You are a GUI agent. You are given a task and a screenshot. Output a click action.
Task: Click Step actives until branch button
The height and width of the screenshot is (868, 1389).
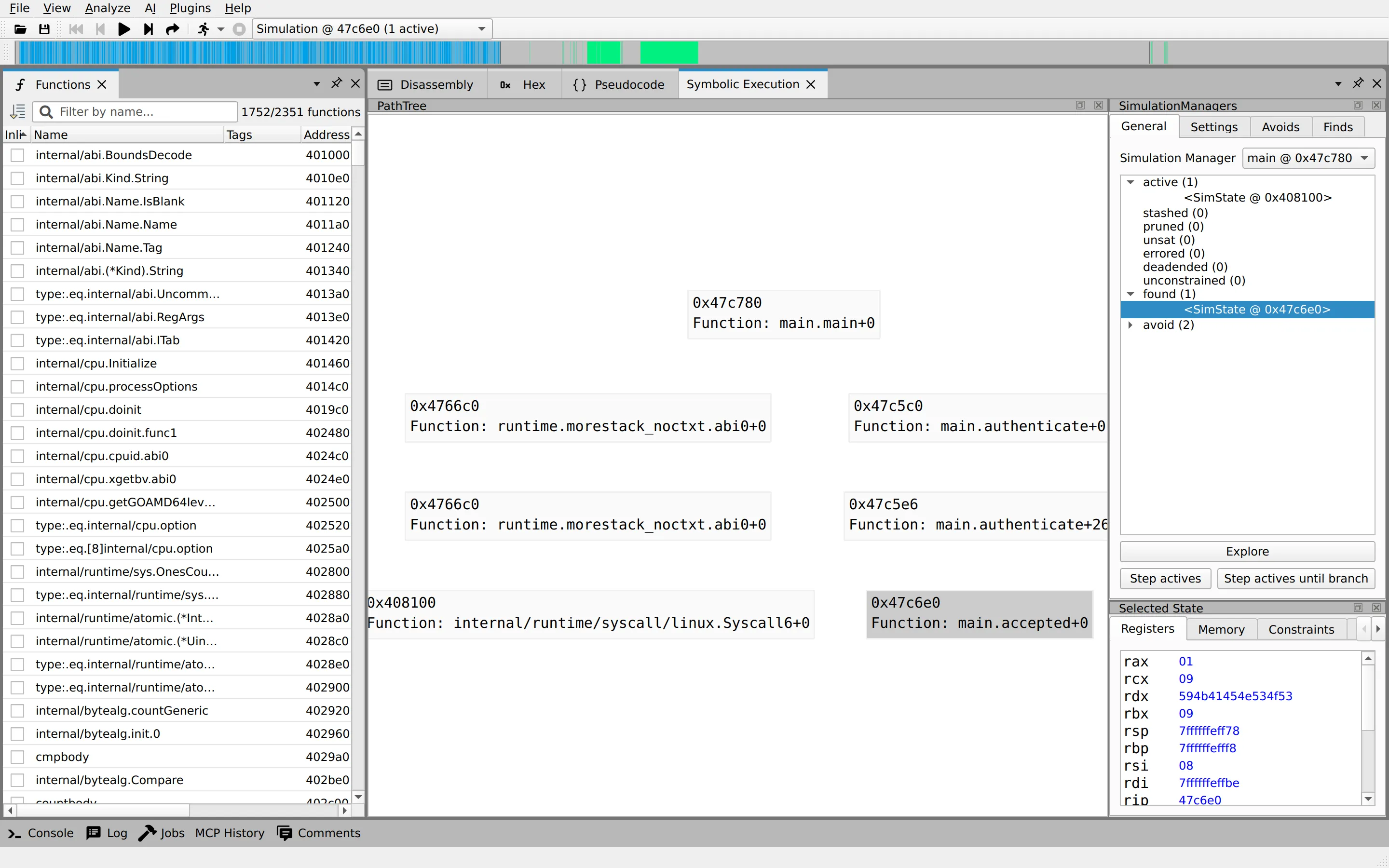click(1295, 578)
